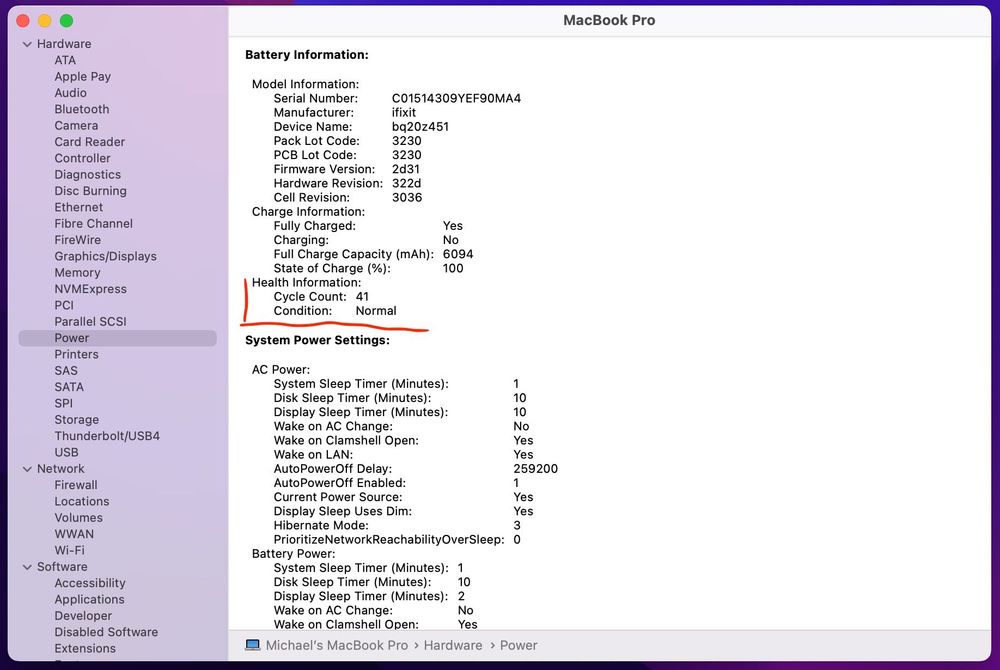Select Thunderbolt/USB4 in the sidebar
Image resolution: width=1000 pixels, height=670 pixels.
click(x=107, y=436)
